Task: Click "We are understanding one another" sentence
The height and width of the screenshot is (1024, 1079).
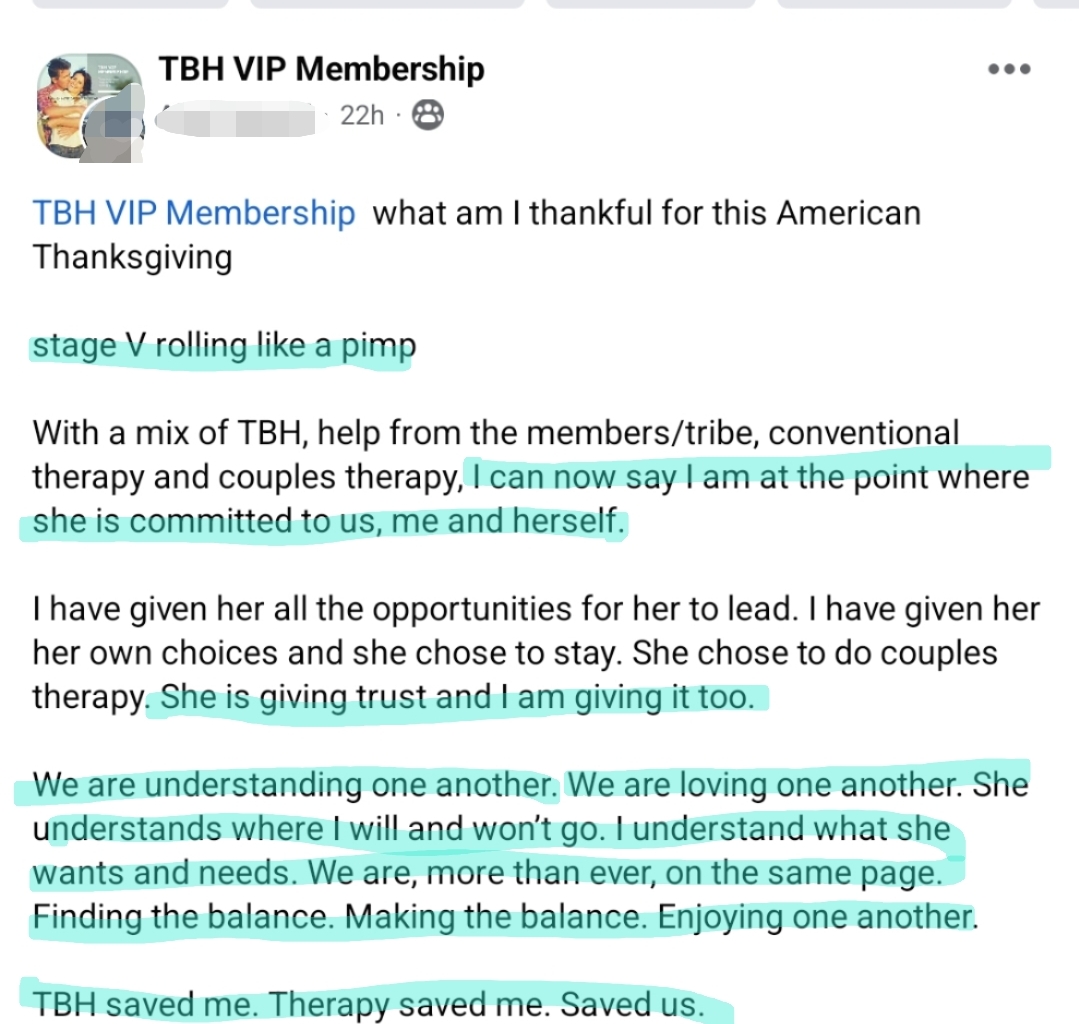Action: [x=295, y=785]
